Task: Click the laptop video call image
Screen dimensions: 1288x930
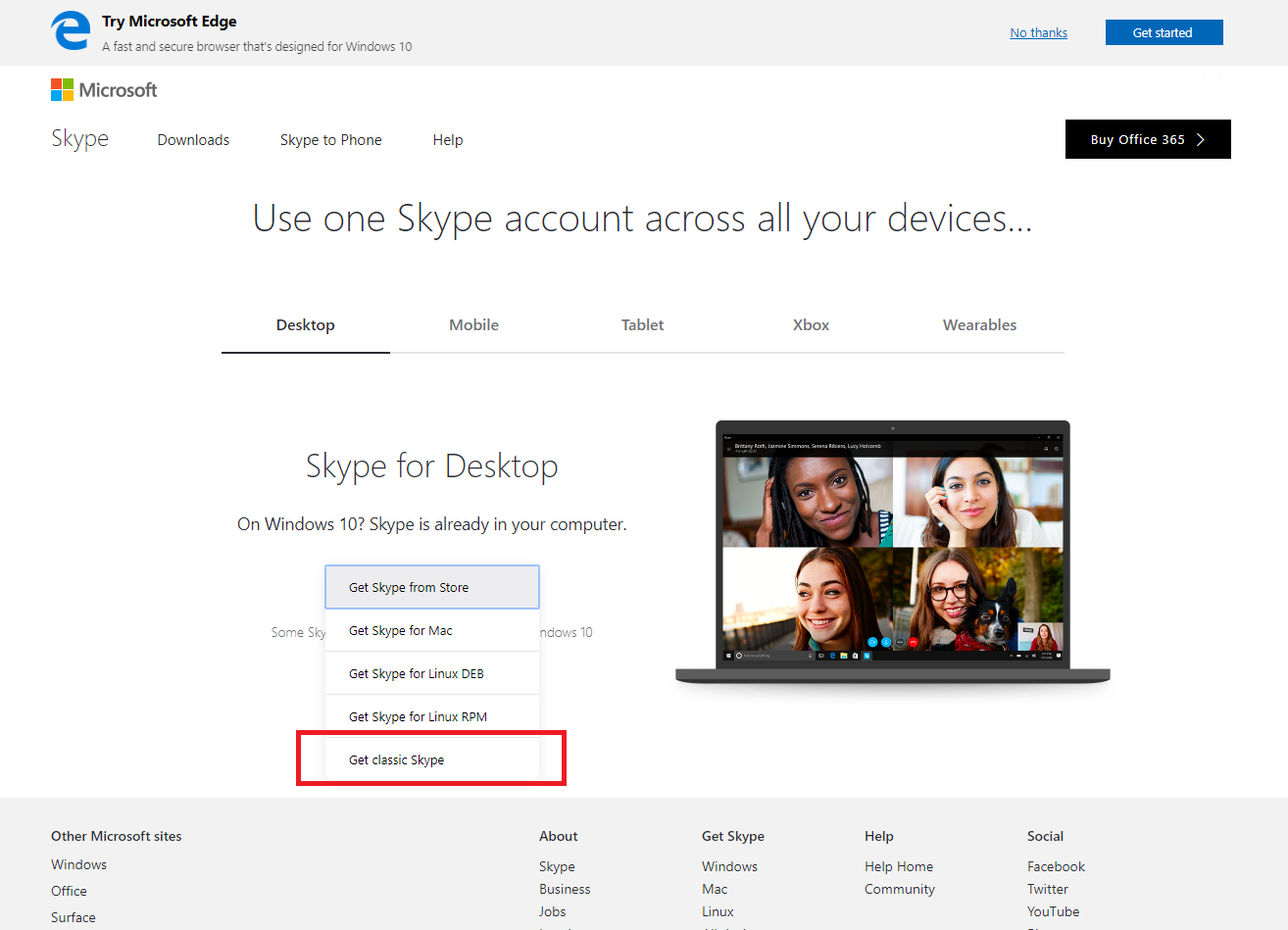Action: point(893,554)
